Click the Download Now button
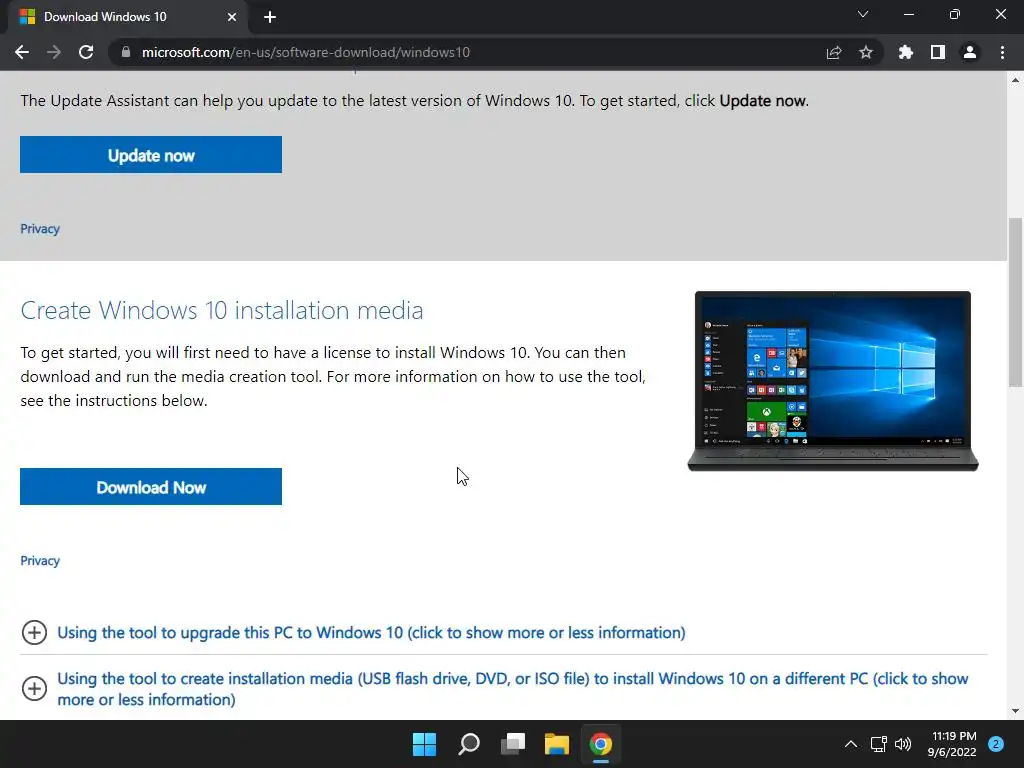Image resolution: width=1024 pixels, height=768 pixels. [x=151, y=487]
